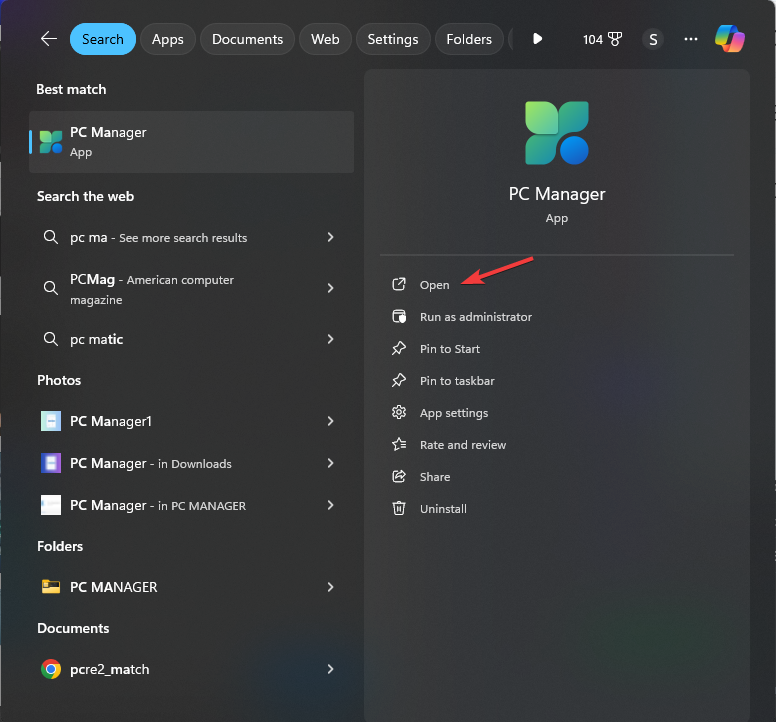Viewport: 776px width, 722px height.
Task: Click the rewards trophy icon next to 104
Action: 615,39
